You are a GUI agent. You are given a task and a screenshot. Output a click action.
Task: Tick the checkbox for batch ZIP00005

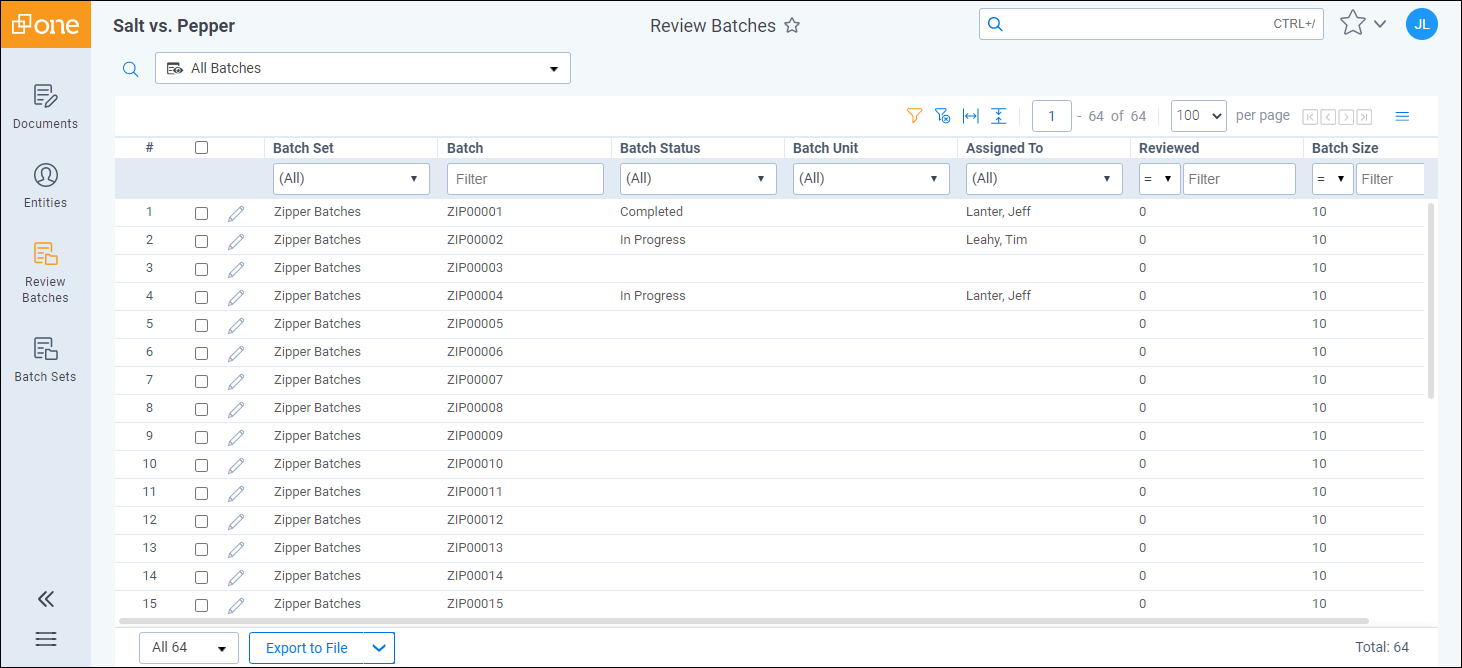(x=201, y=325)
